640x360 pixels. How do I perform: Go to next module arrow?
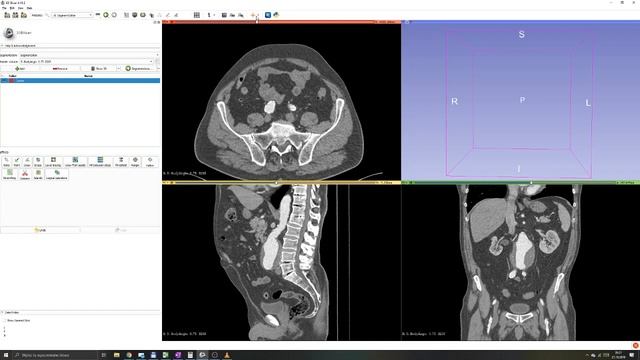[114, 15]
